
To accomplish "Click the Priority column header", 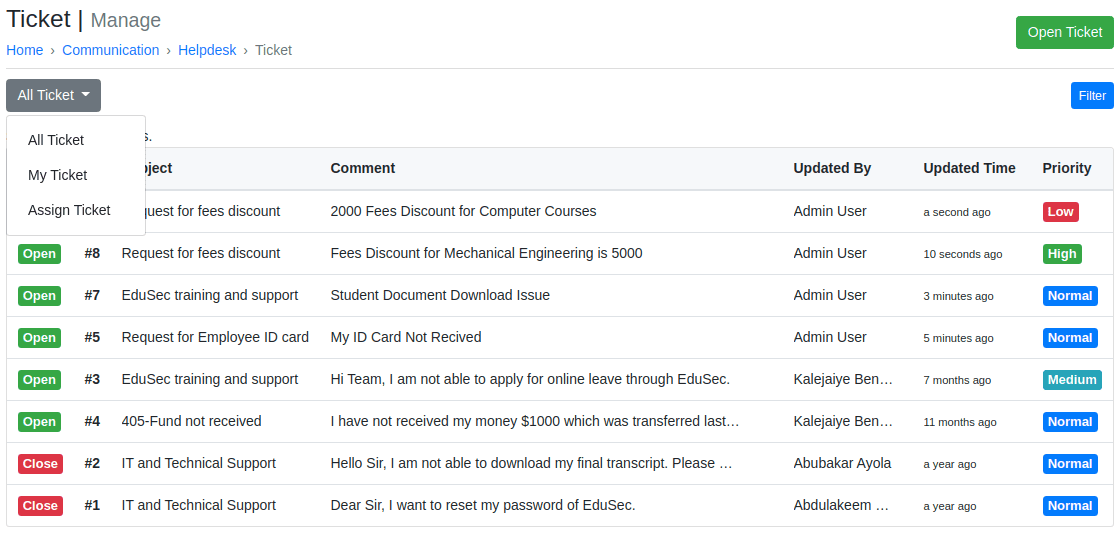I will tap(1066, 168).
